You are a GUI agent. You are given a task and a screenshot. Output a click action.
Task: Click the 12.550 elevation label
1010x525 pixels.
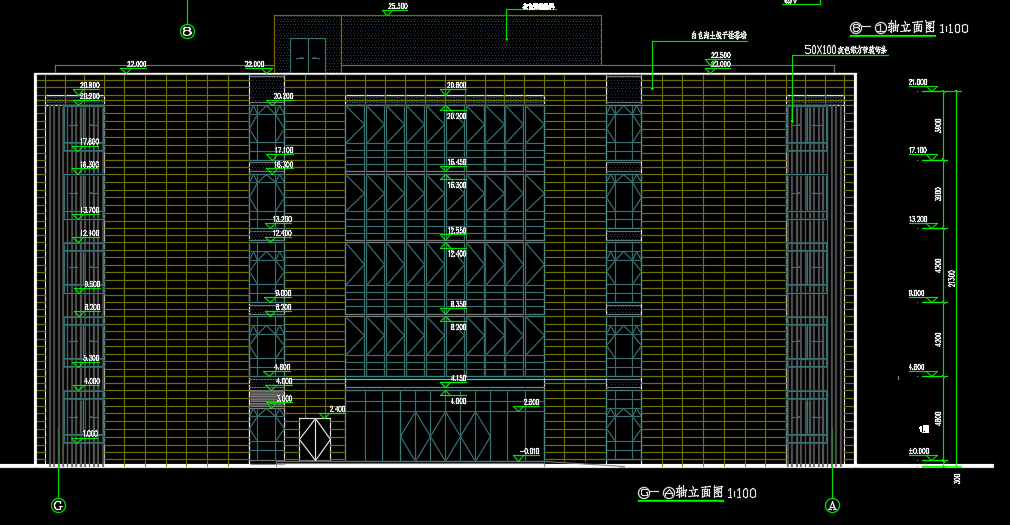(457, 231)
